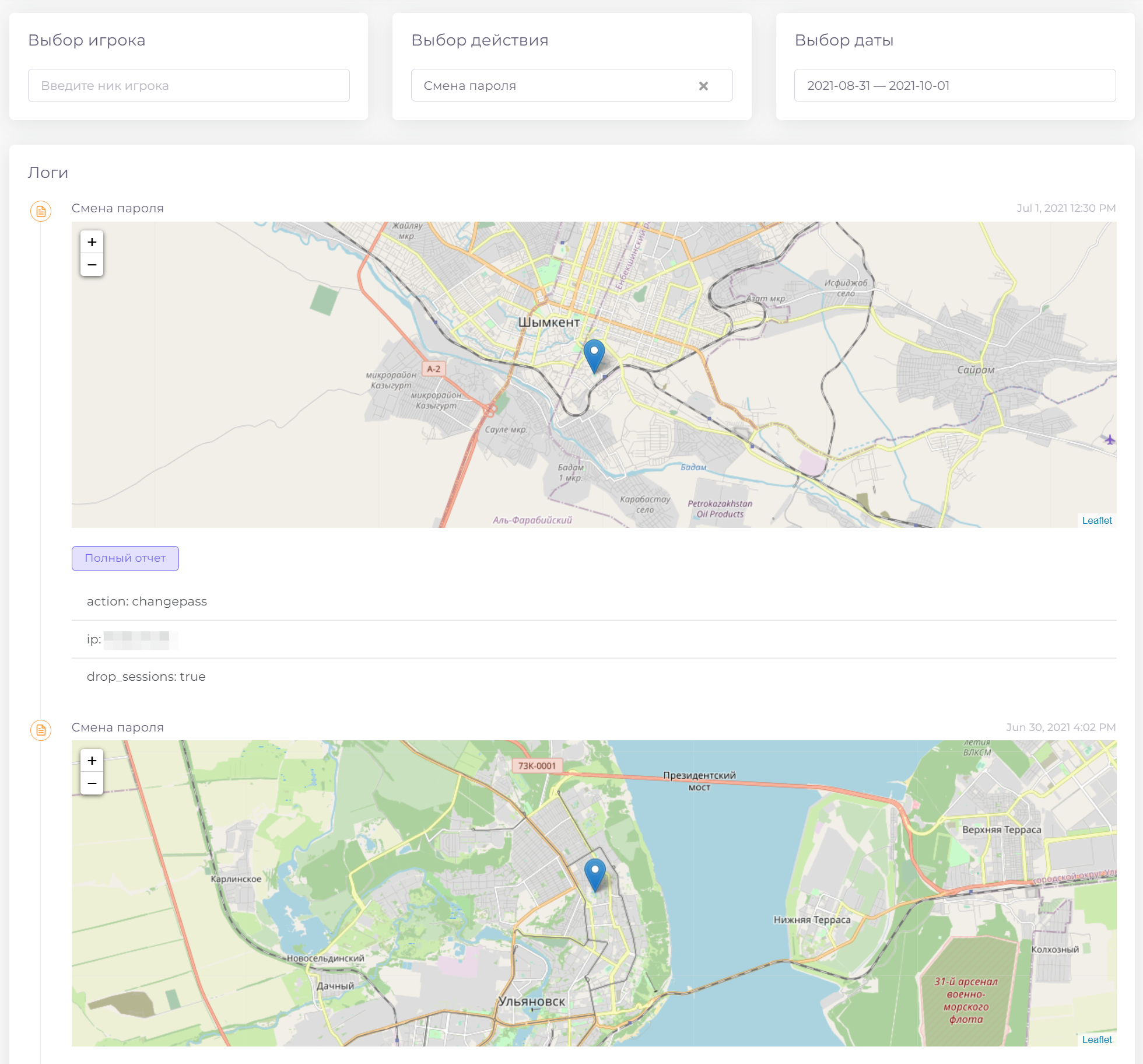The height and width of the screenshot is (1064, 1143).
Task: Select the blue location marker near Ulyanovsk
Action: 595,874
